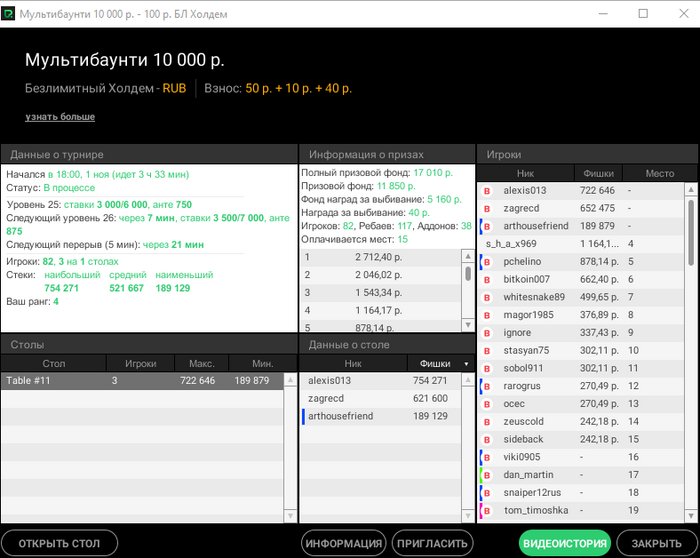Click the ЗАКРЫТЬ button
The image size is (700, 558).
coord(656,543)
